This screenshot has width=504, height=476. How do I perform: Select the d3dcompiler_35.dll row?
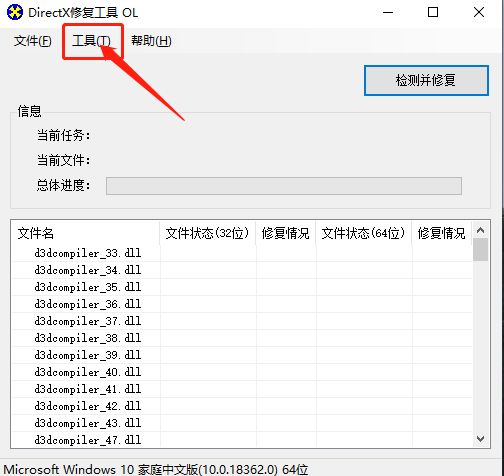pyautogui.click(x=242, y=287)
